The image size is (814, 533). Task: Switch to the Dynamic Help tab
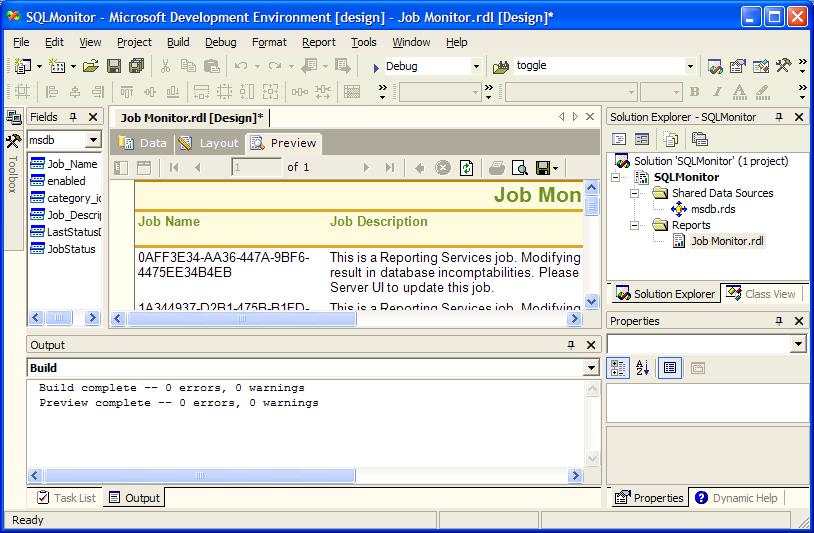click(x=736, y=498)
